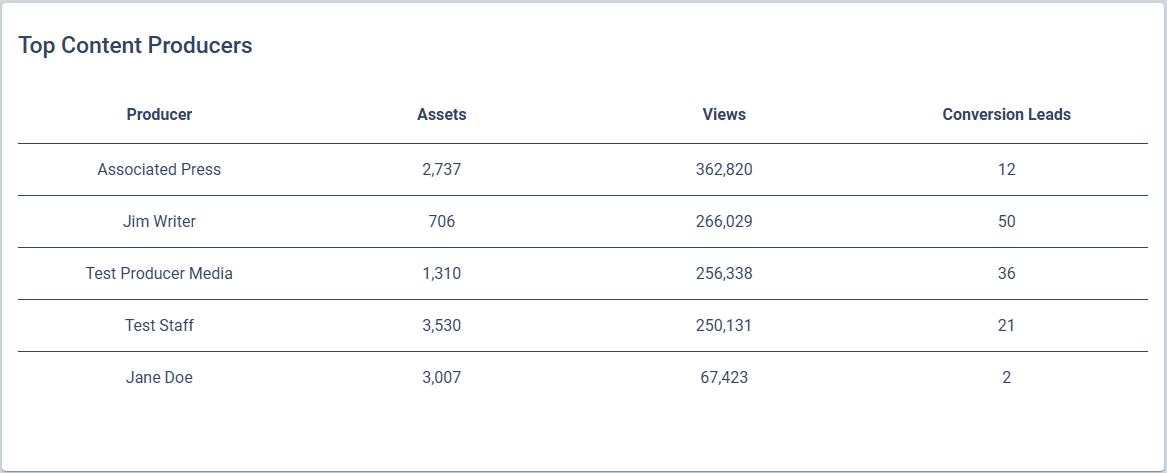1167x473 pixels.
Task: Click on Test Producer Media
Action: pyautogui.click(x=159, y=274)
